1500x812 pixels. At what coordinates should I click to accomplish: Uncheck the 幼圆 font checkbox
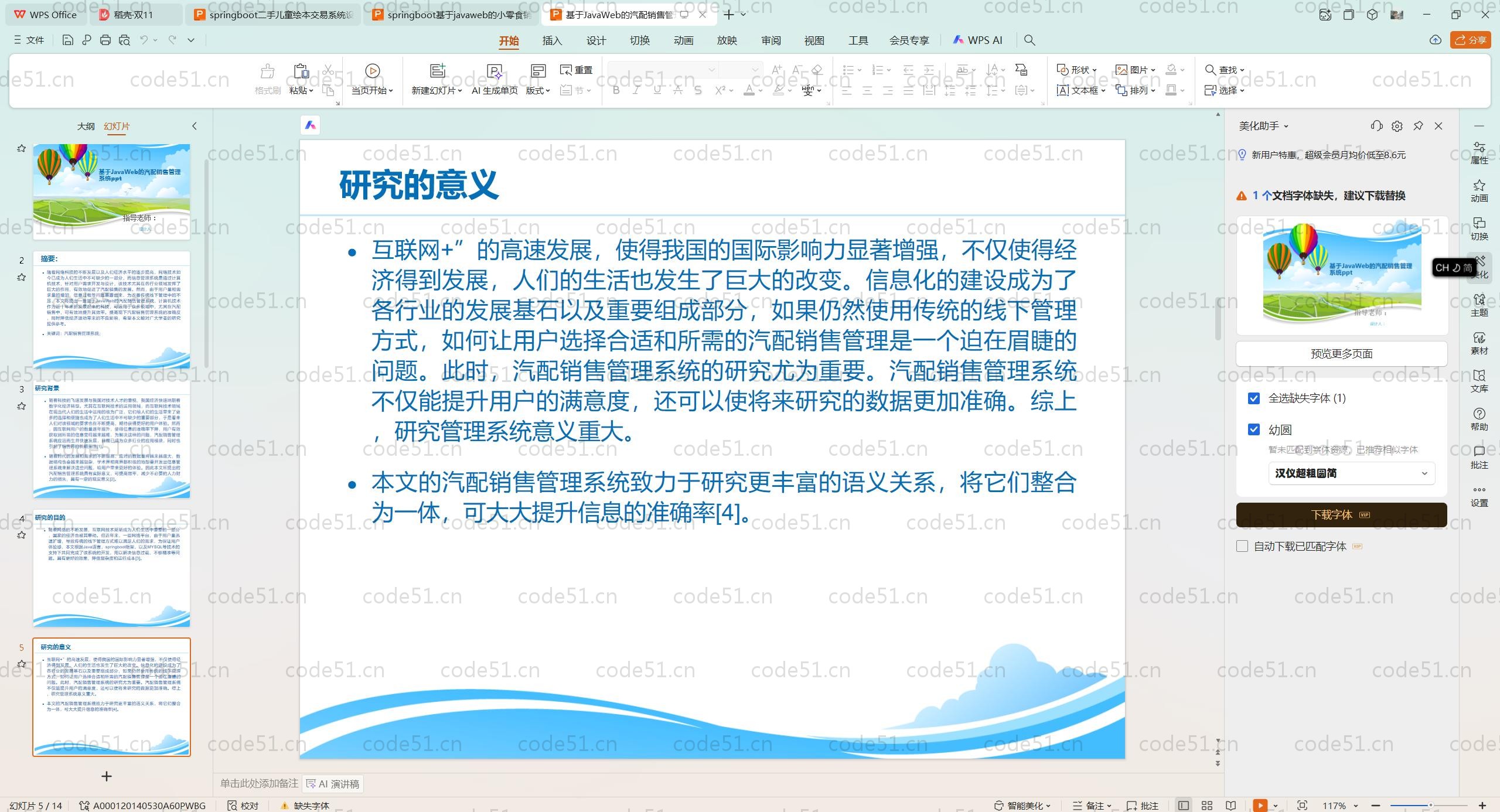1254,429
